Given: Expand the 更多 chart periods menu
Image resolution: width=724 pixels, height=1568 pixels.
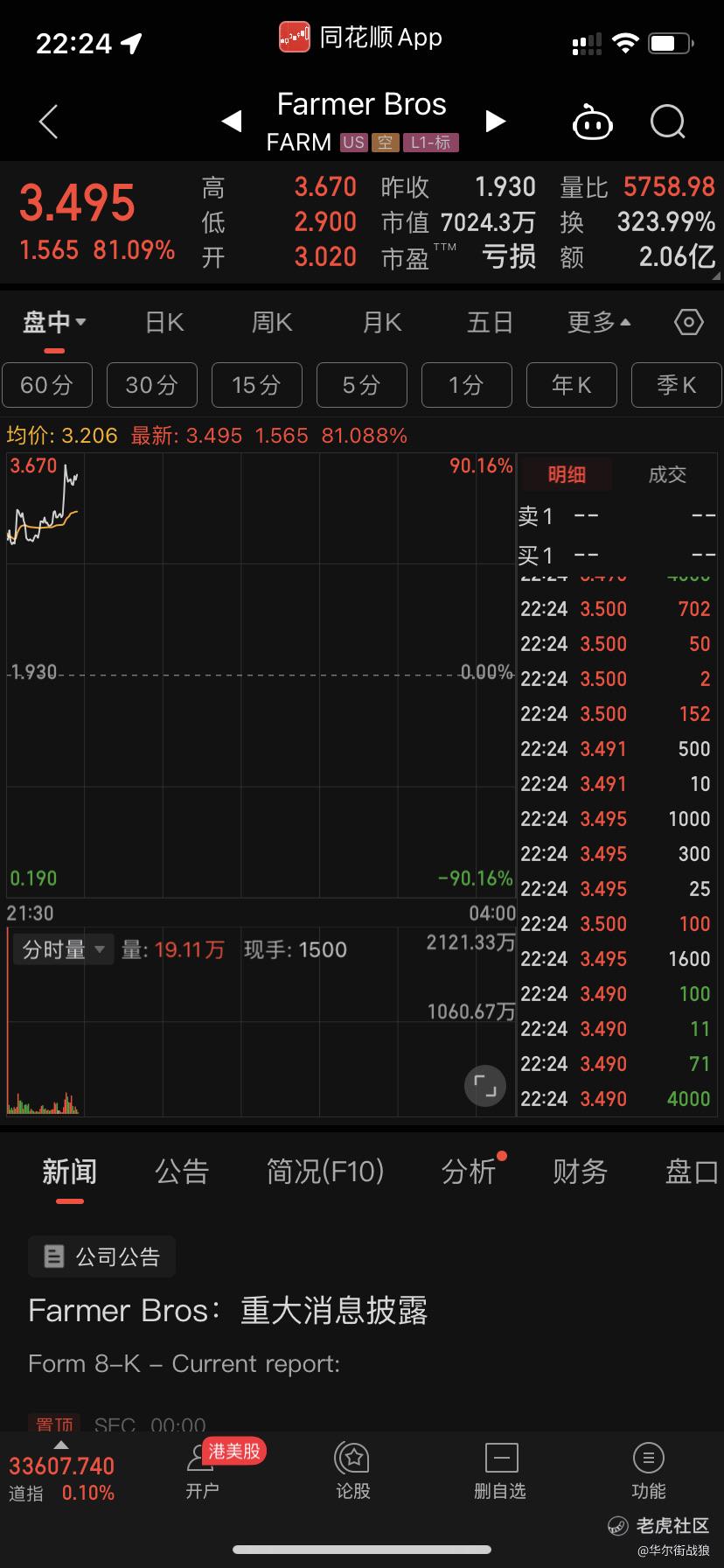Looking at the screenshot, I should 599,323.
